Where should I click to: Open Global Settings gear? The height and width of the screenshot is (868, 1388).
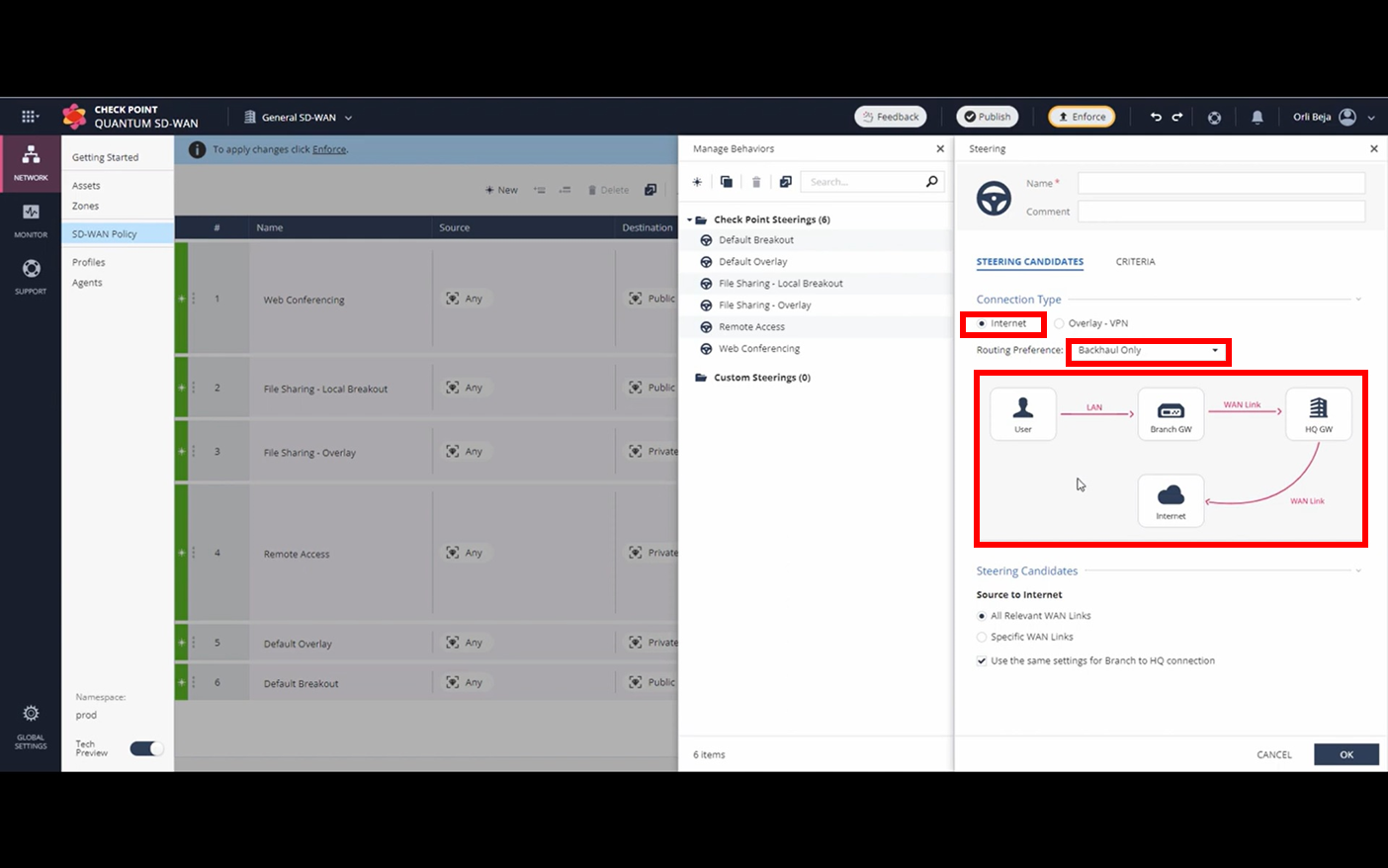pyautogui.click(x=31, y=726)
